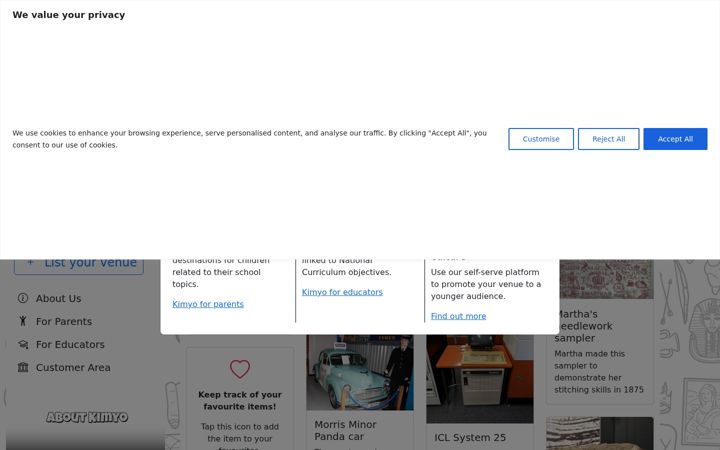Viewport: 720px width, 450px height.
Task: Open the Customise cookie settings
Action: [541, 139]
